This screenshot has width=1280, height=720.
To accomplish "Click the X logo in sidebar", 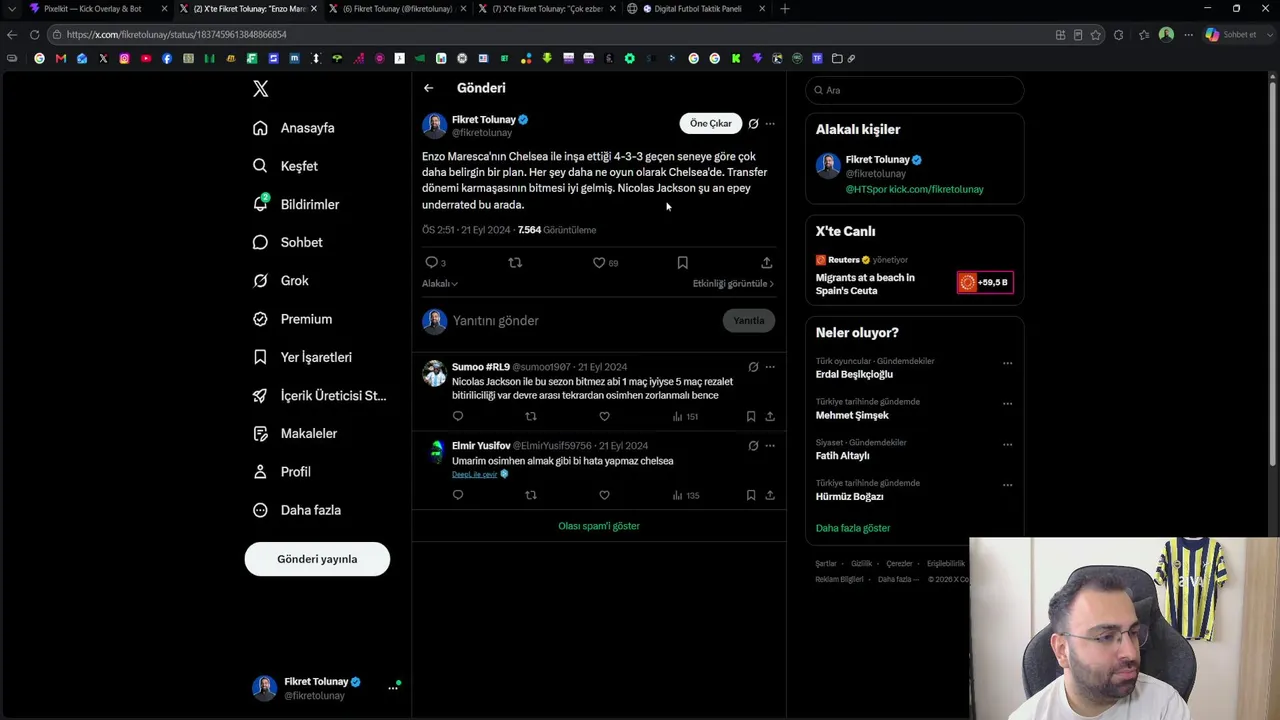I will pyautogui.click(x=260, y=89).
